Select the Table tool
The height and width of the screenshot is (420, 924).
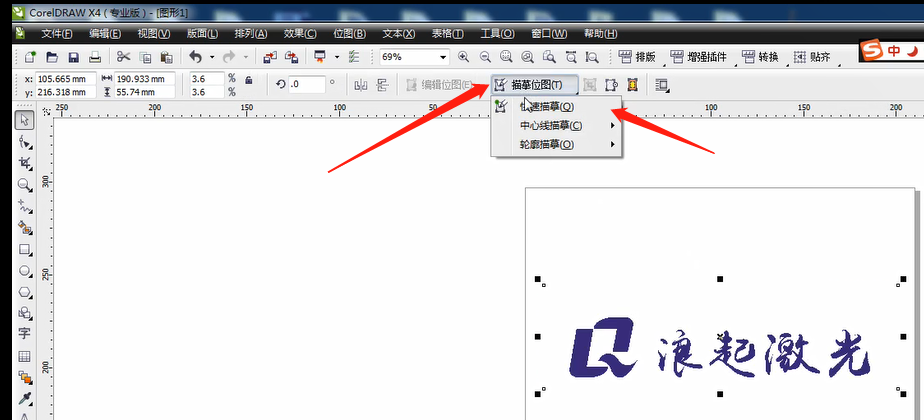click(x=25, y=357)
